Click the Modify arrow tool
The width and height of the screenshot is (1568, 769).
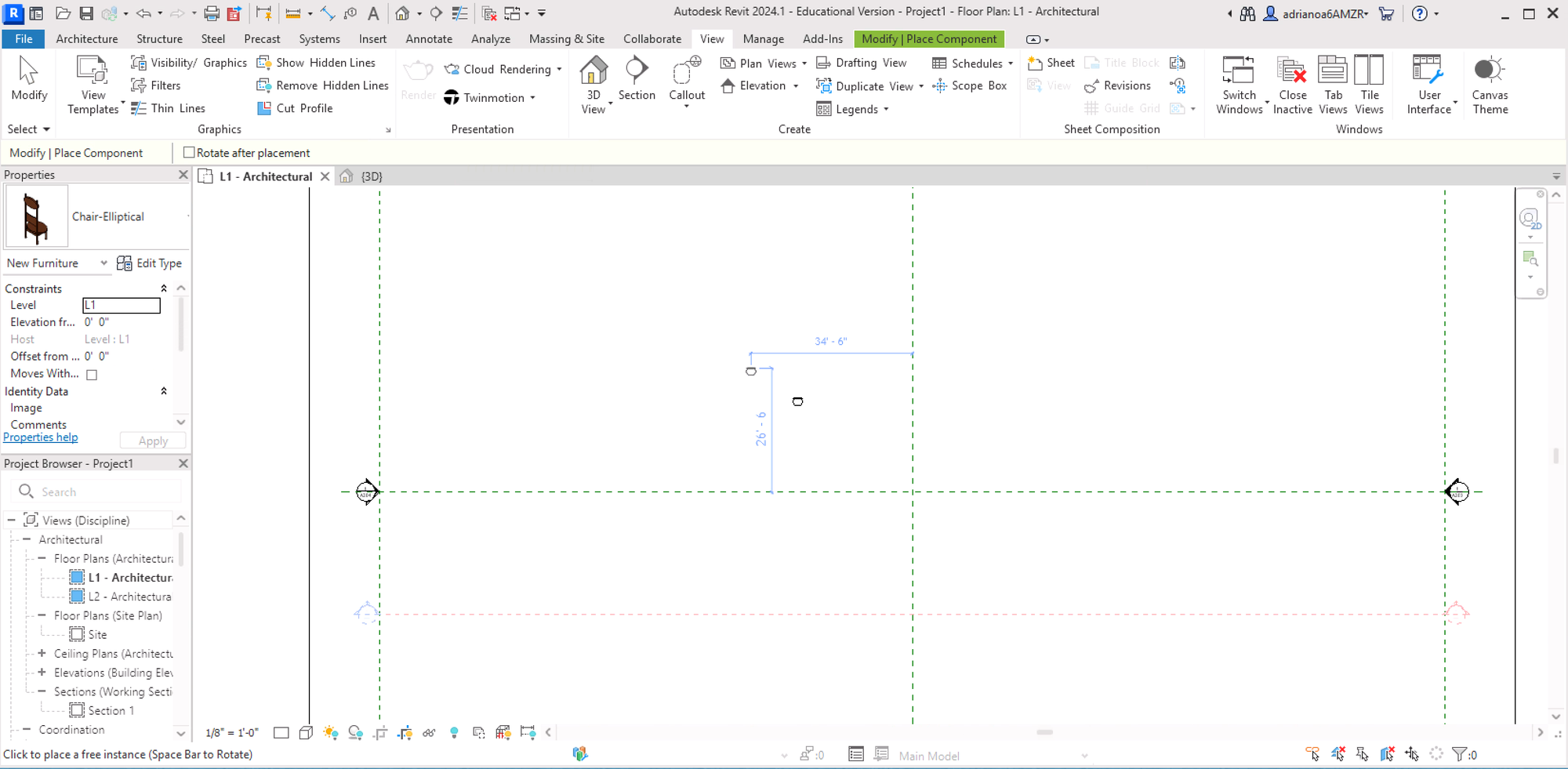click(x=29, y=78)
